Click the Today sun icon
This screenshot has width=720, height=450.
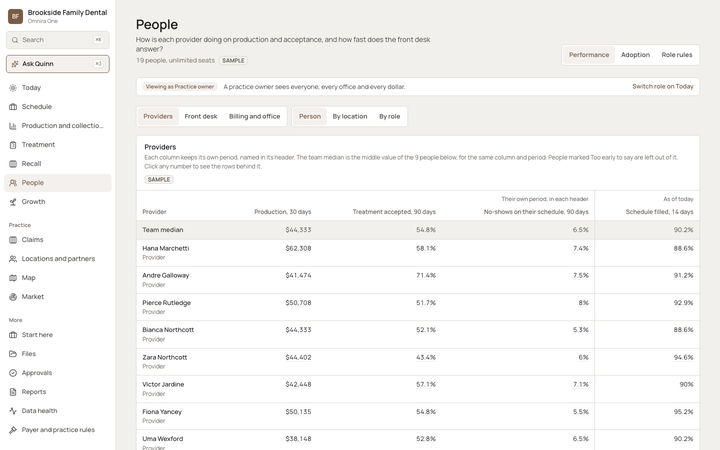point(13,88)
